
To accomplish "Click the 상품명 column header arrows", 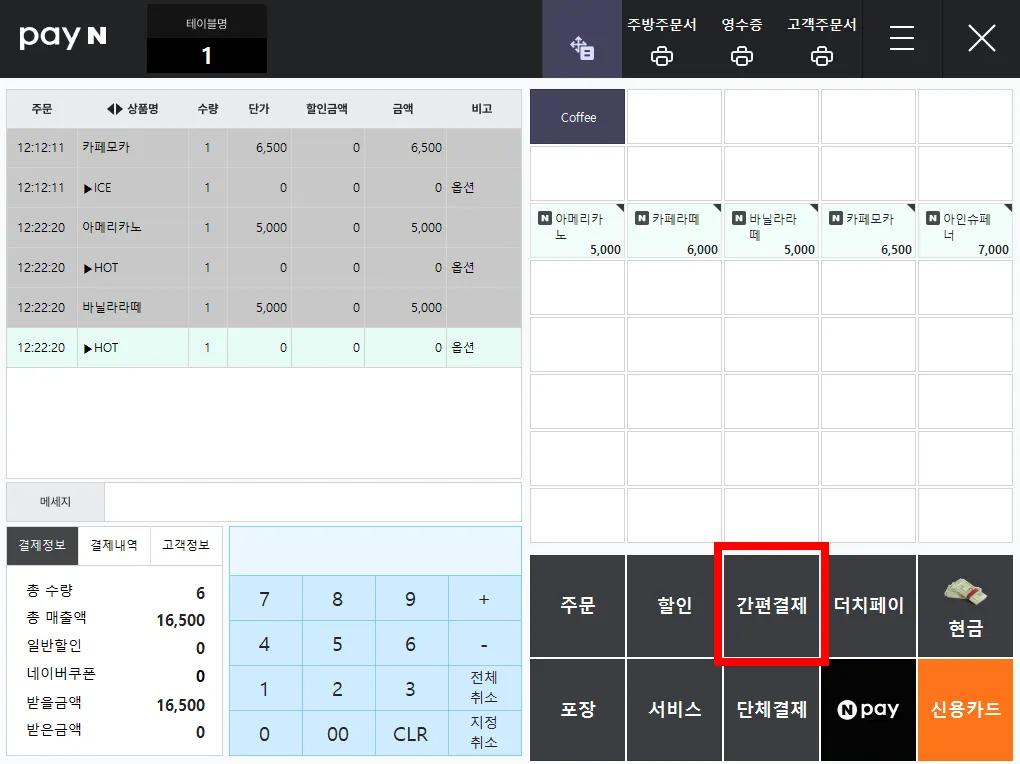I will (114, 109).
